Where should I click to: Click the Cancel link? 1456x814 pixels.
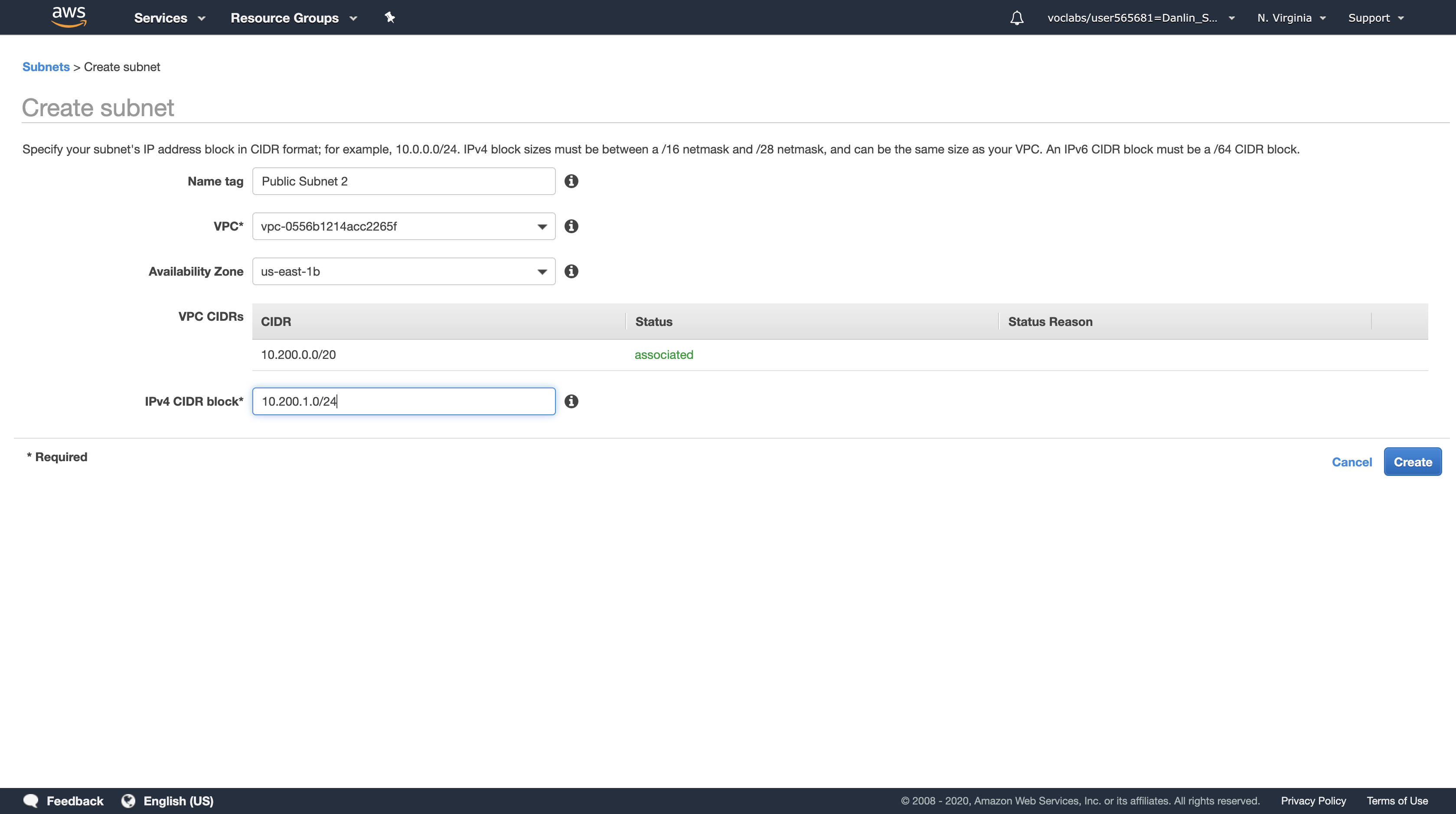(1352, 462)
